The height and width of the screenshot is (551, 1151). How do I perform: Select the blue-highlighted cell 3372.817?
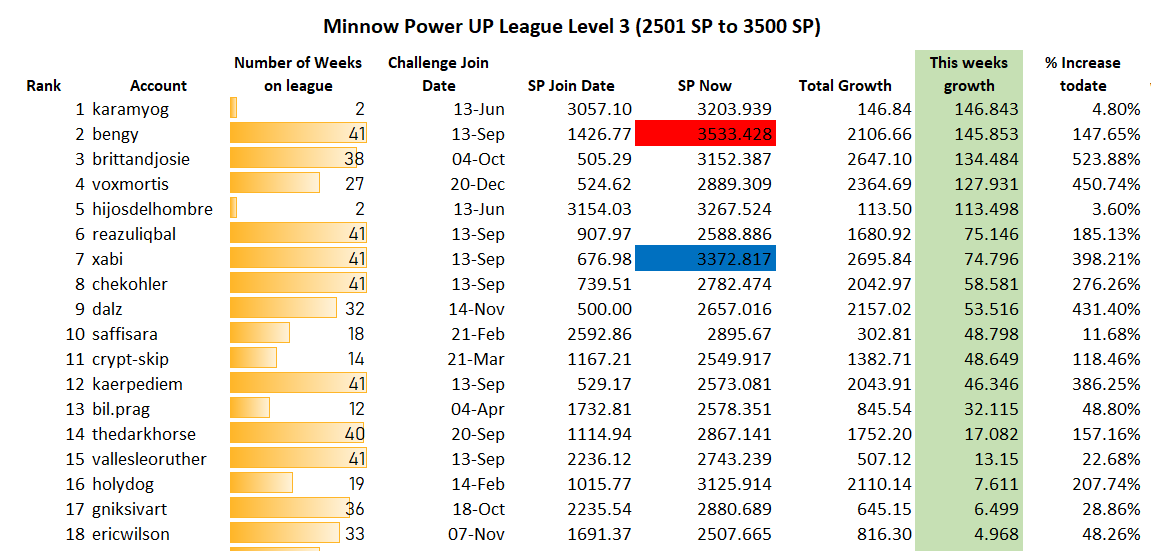705,259
